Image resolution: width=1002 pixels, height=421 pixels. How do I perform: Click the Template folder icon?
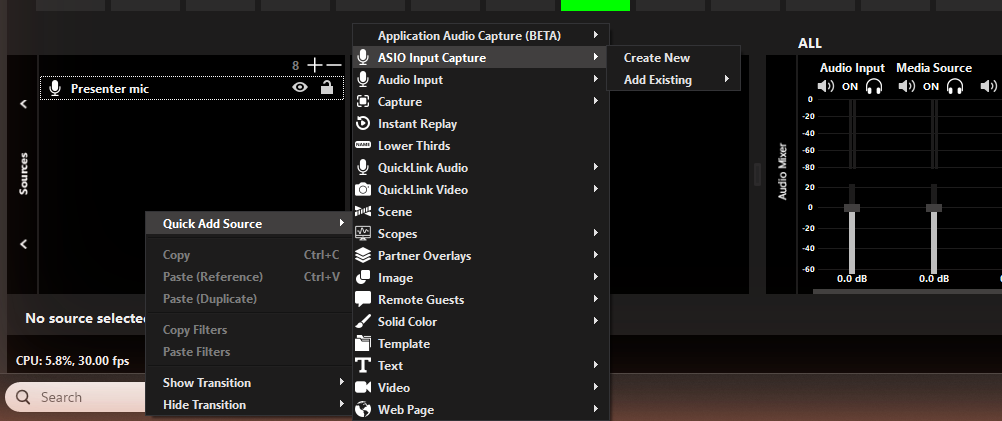pyautogui.click(x=363, y=343)
